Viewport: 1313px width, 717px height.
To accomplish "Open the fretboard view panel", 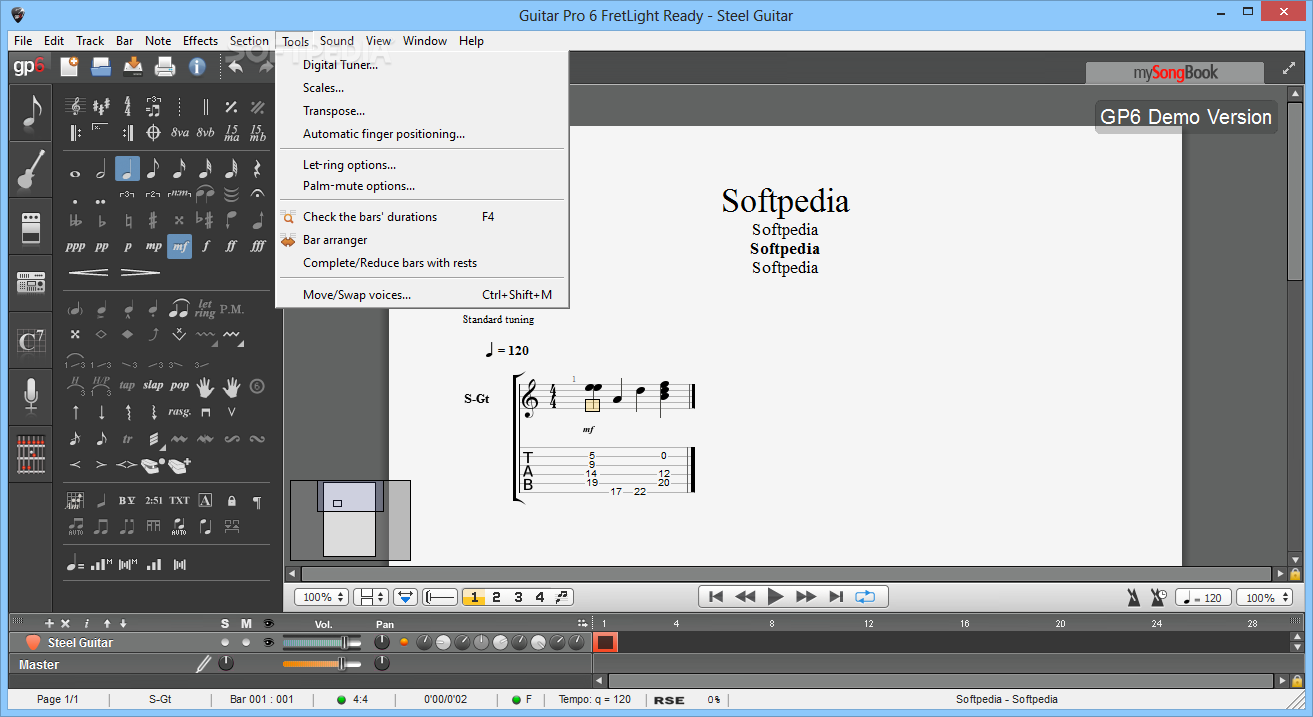I will coord(32,455).
